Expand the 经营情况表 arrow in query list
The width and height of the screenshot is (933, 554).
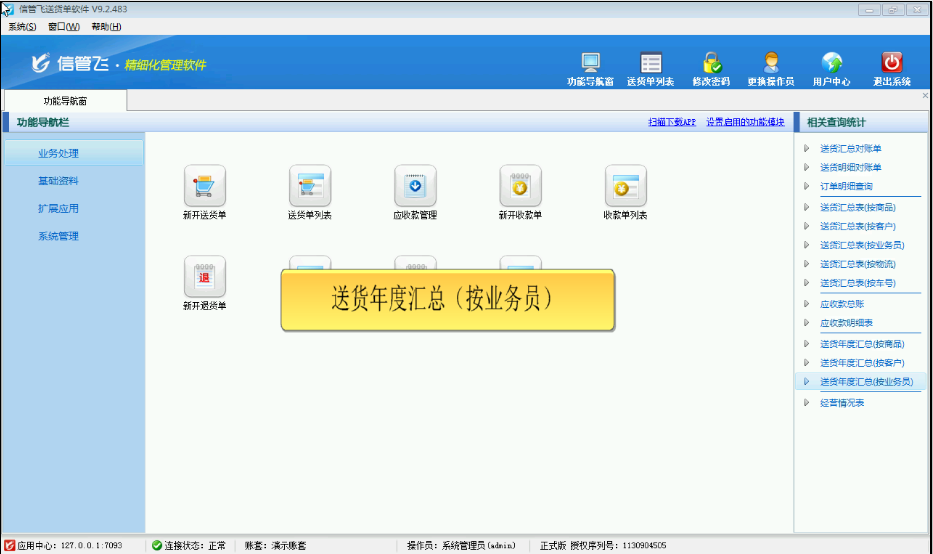[x=807, y=403]
